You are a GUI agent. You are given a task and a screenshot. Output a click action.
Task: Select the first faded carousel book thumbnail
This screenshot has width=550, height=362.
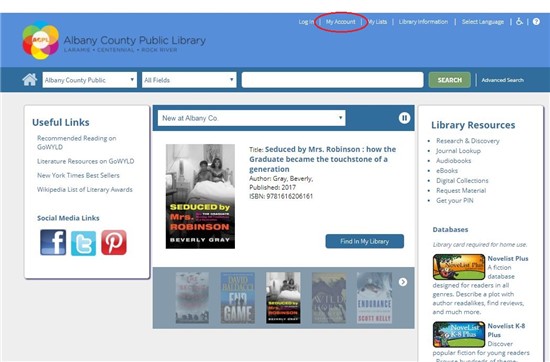(x=192, y=298)
